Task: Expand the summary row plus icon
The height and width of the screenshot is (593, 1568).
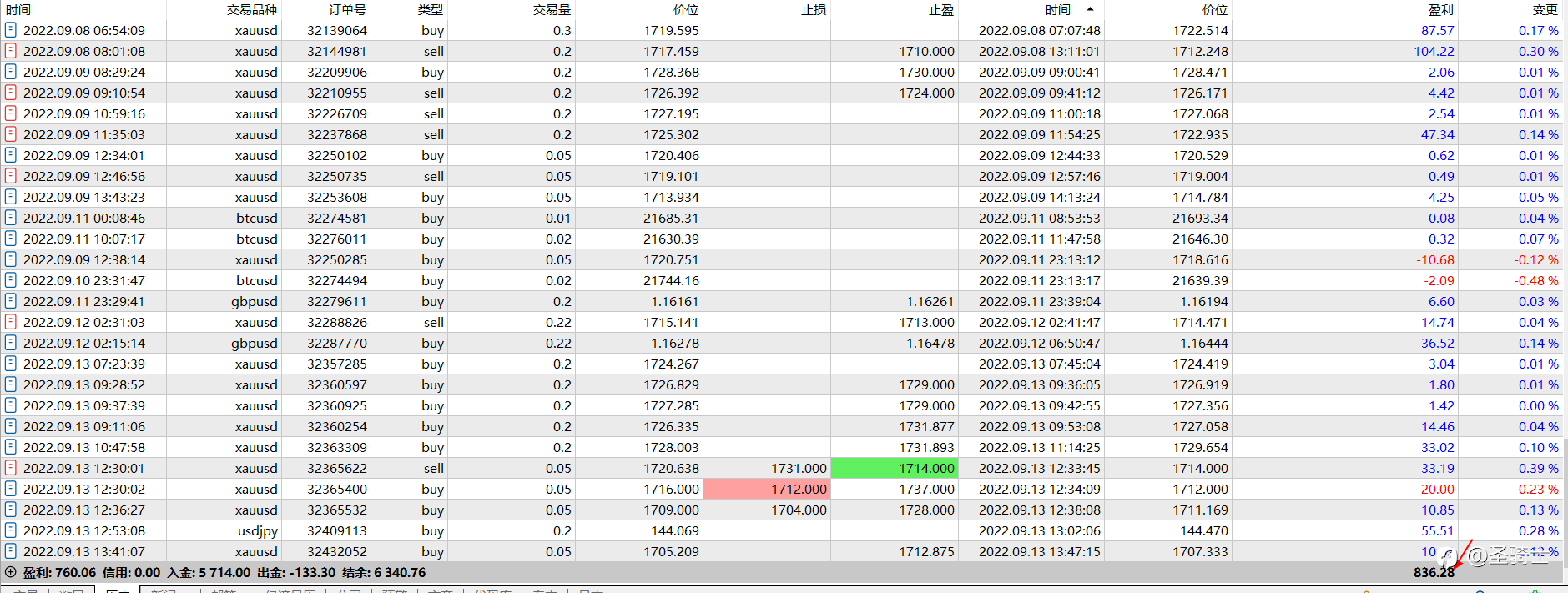Action: 11,572
